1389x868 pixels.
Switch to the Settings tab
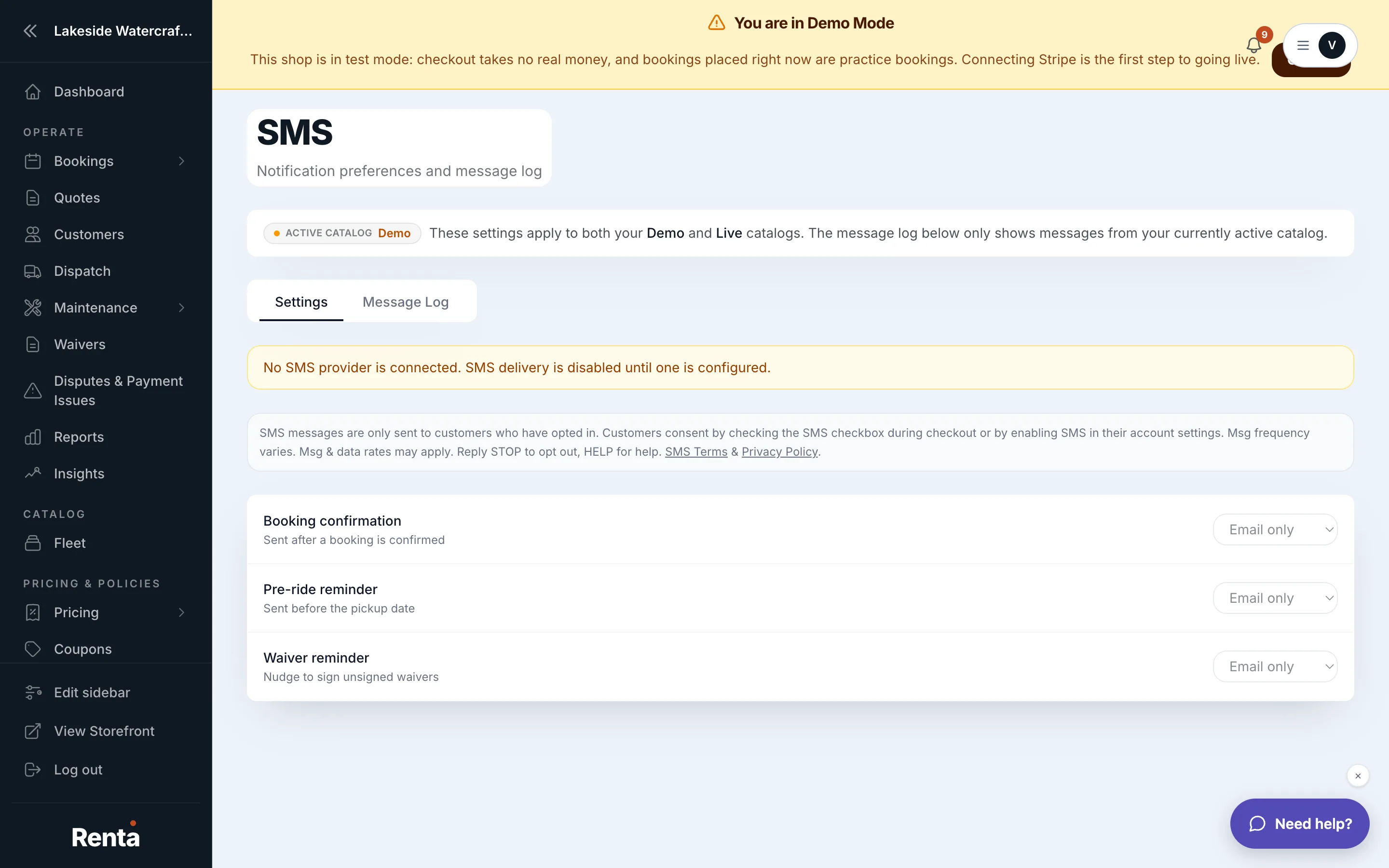point(301,302)
